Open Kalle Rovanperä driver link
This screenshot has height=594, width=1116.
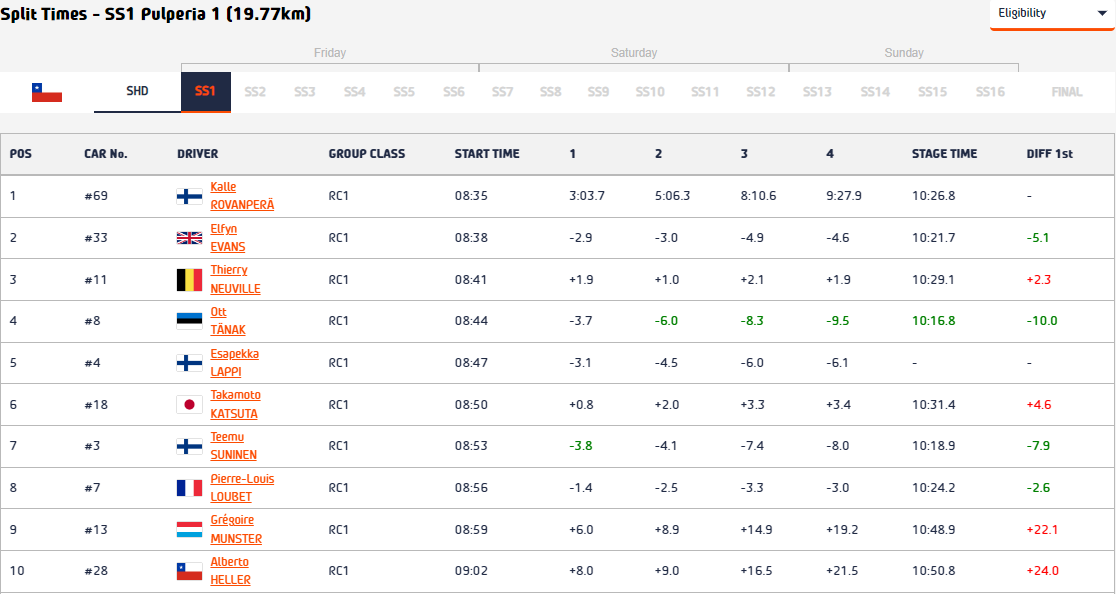242,196
